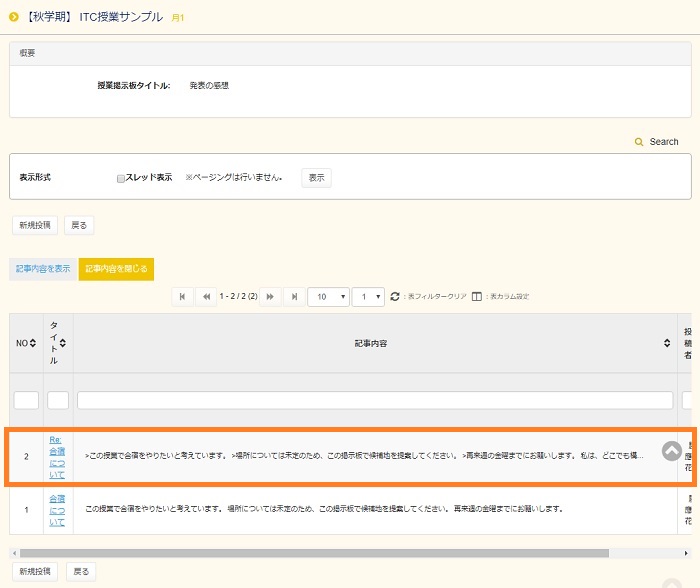
Task: Click the Search magnifier icon
Action: [x=639, y=142]
